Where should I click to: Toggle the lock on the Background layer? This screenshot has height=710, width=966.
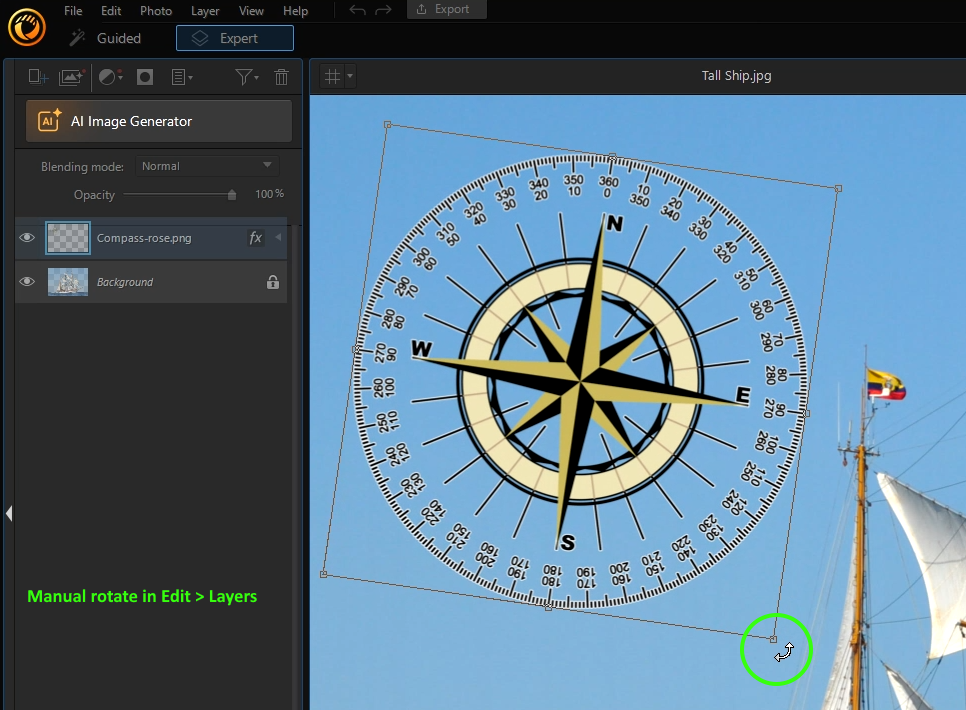click(x=272, y=282)
